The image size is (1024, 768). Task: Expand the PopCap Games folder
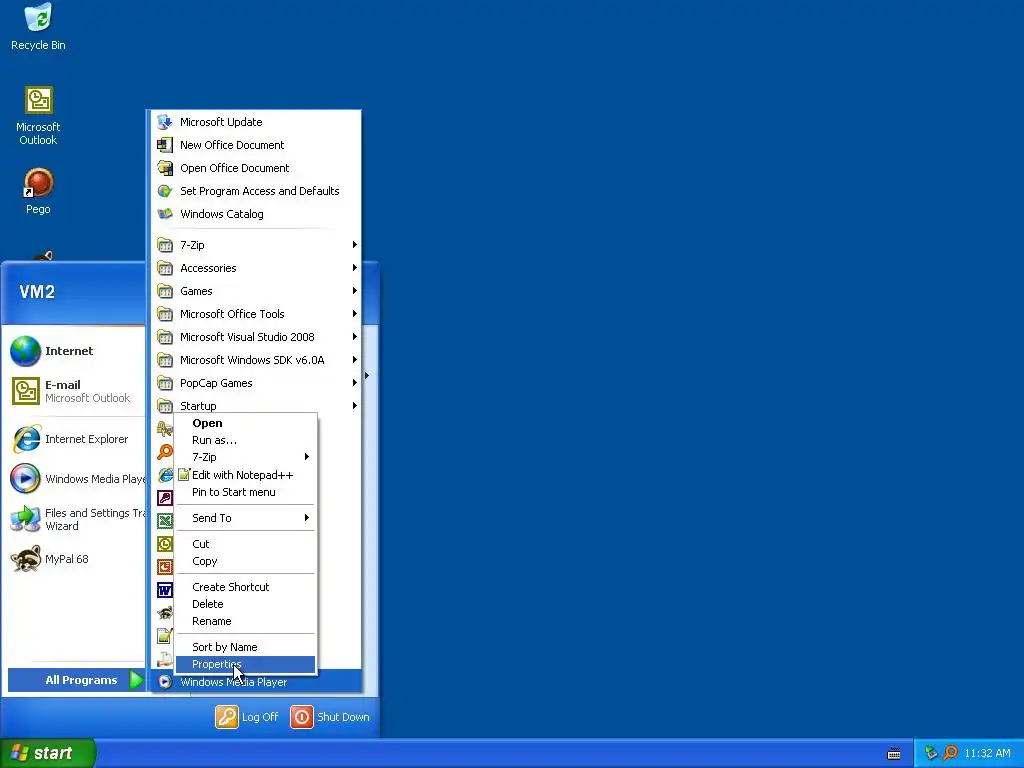255,383
